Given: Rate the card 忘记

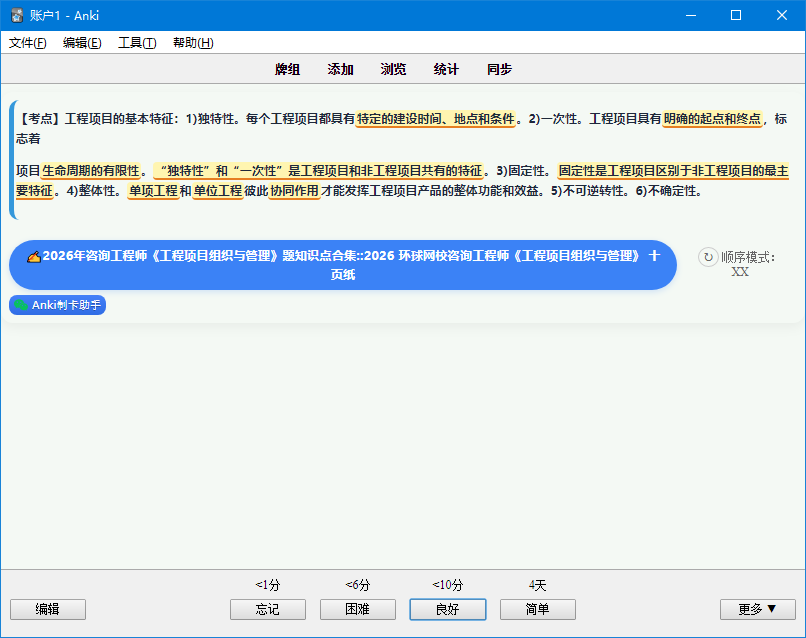Looking at the screenshot, I should (x=268, y=609).
